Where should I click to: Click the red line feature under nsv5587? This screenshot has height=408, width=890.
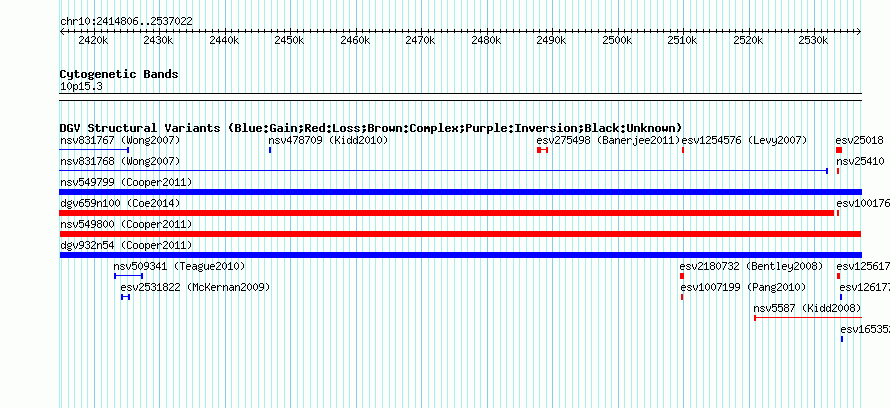[808, 318]
